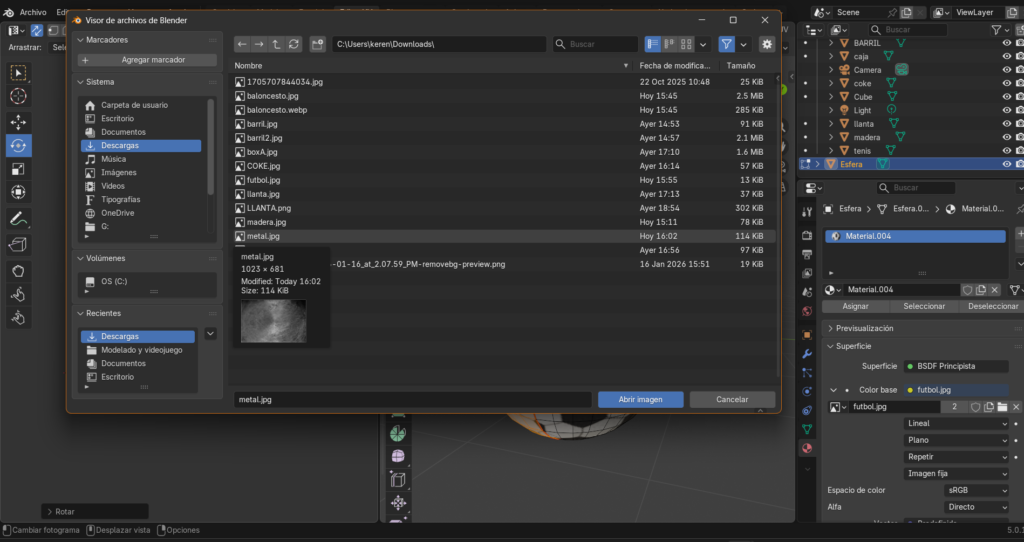Create a new folder with toolbar icon
Viewport: 1024px width, 542px height.
[317, 44]
